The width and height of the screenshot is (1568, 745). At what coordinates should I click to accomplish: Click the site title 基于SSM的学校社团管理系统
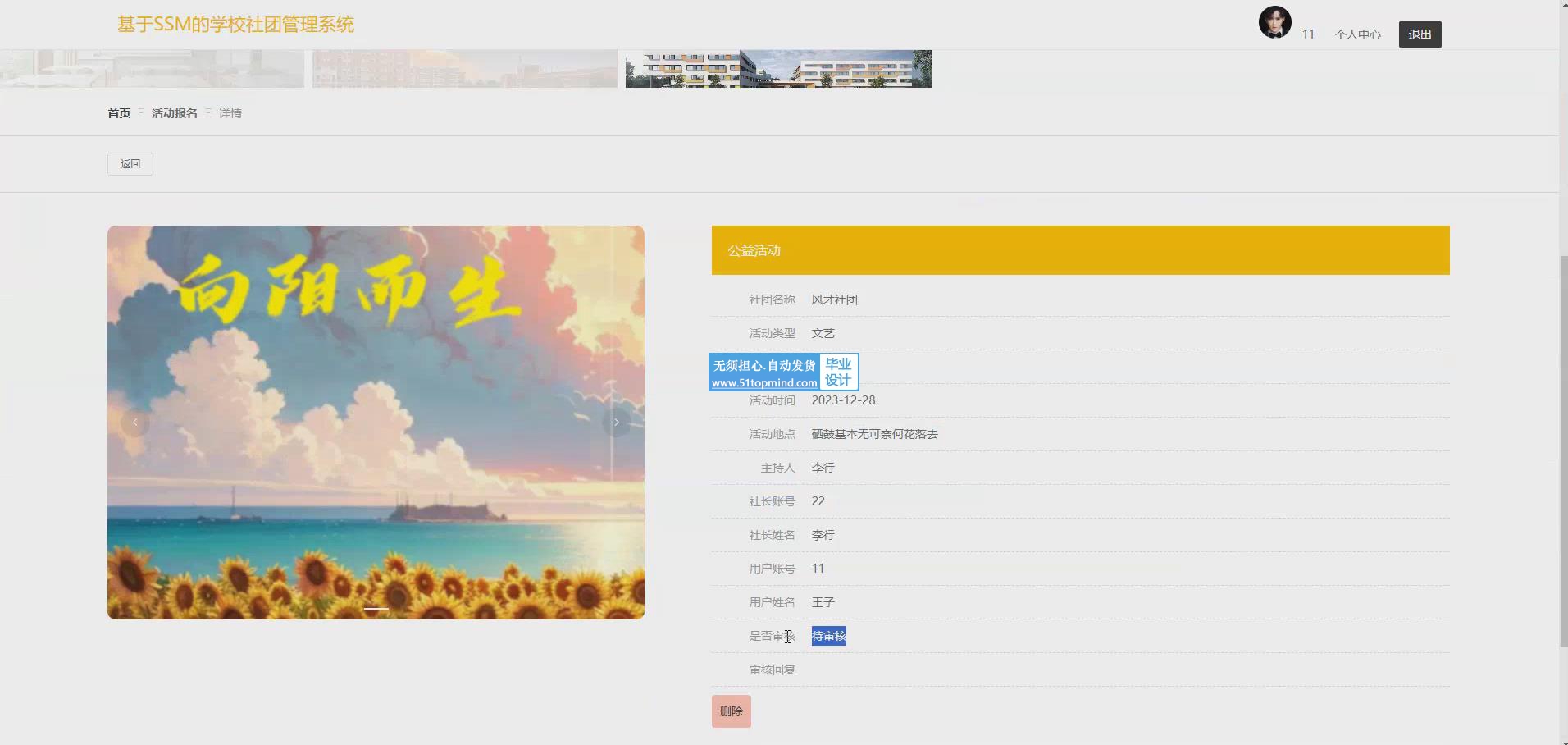point(235,25)
